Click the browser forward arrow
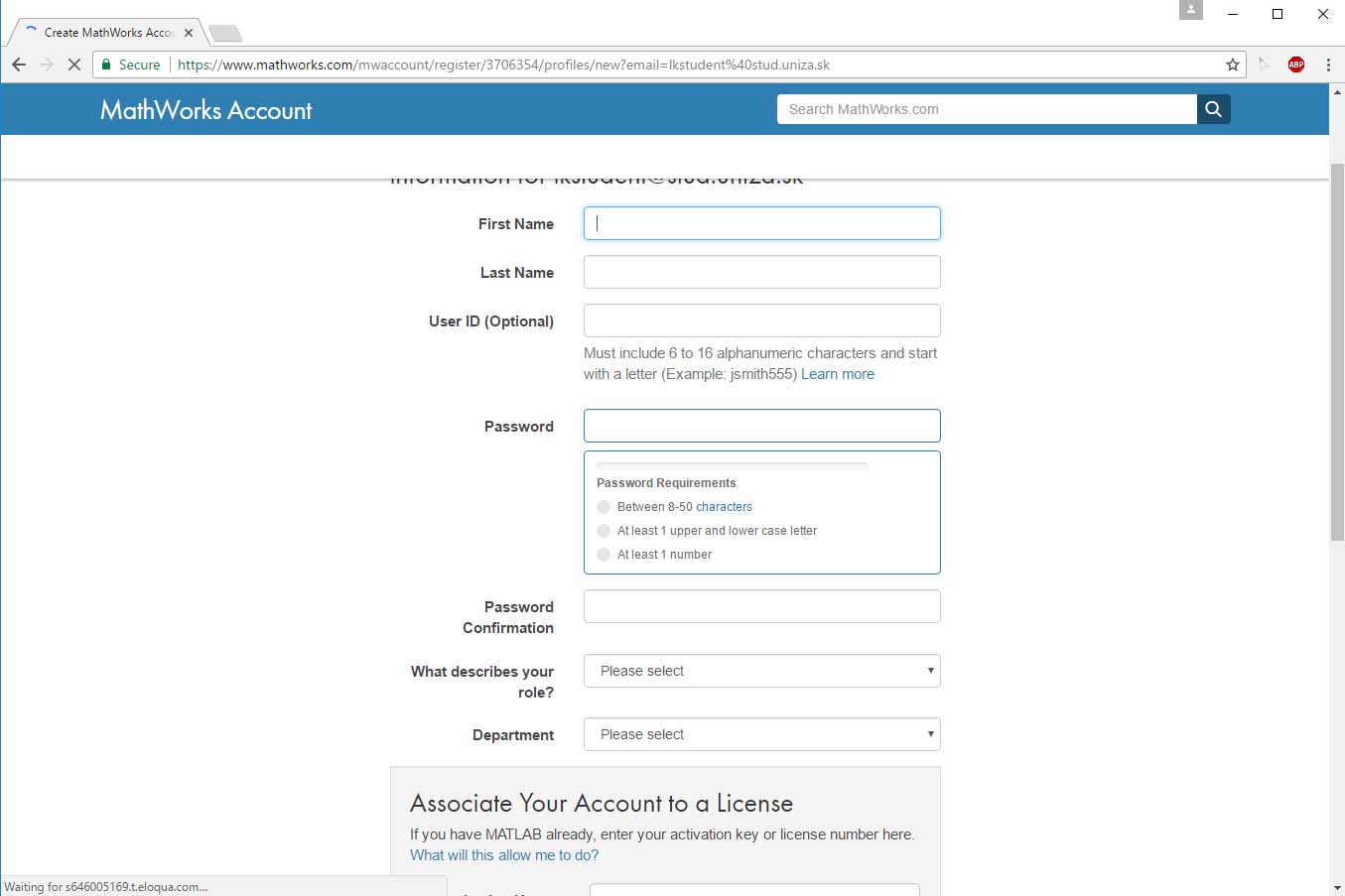This screenshot has height=896, width=1345. pos(47,64)
